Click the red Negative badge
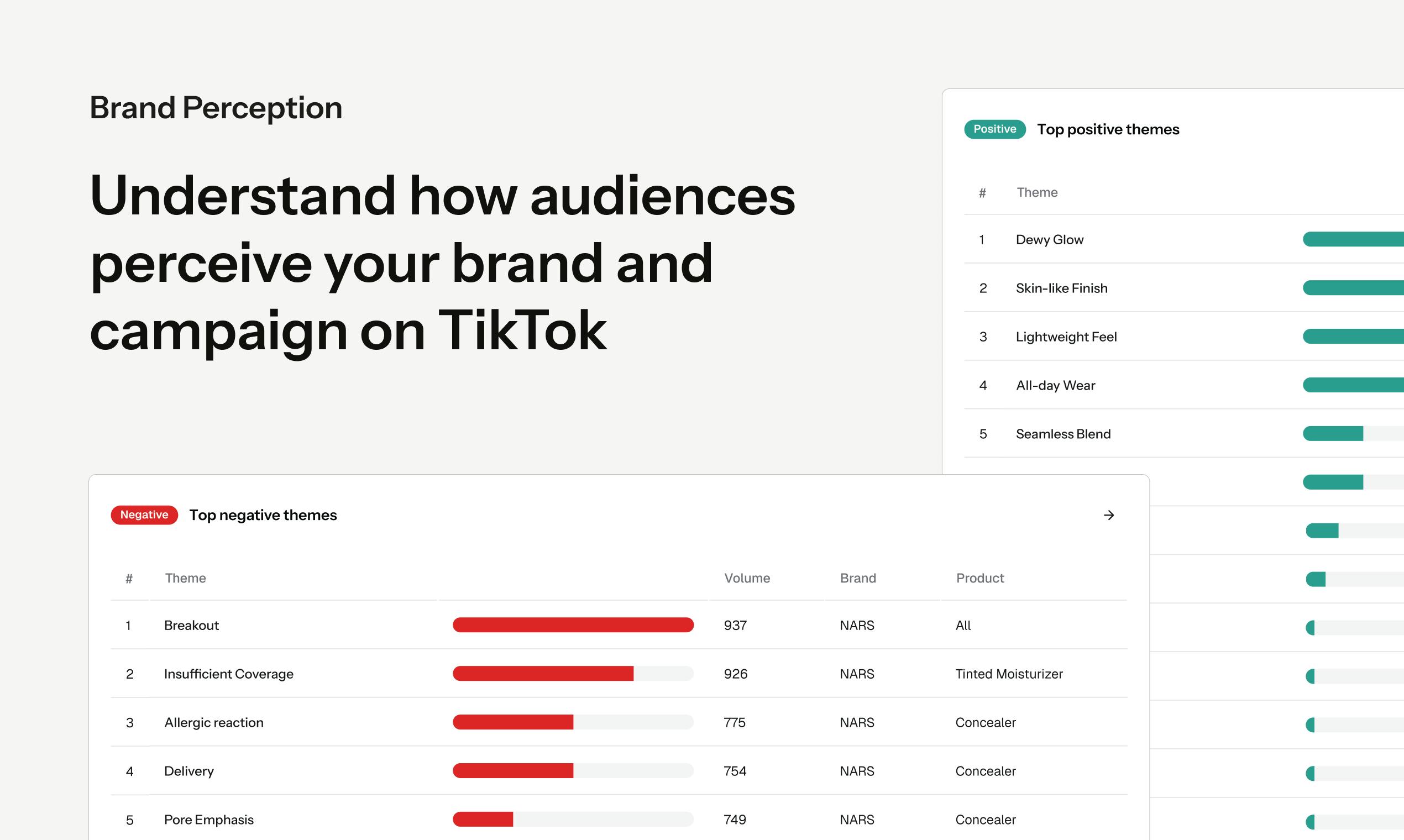Screen dimensions: 1404x840 click(144, 515)
